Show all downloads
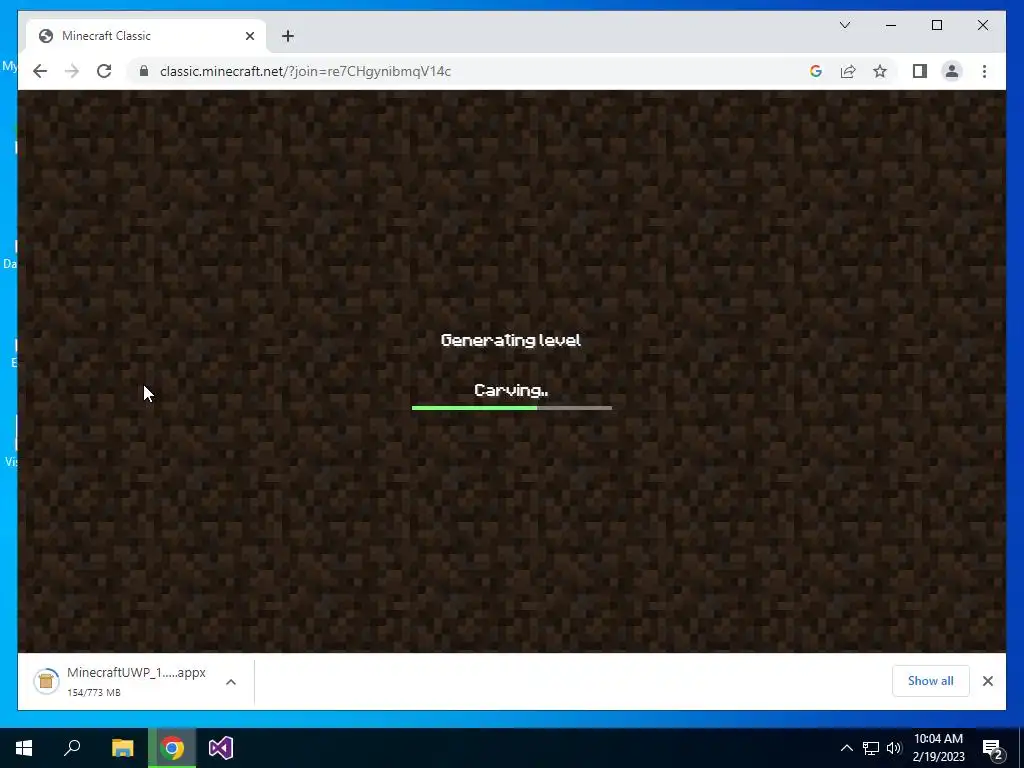This screenshot has height=768, width=1024. click(931, 680)
